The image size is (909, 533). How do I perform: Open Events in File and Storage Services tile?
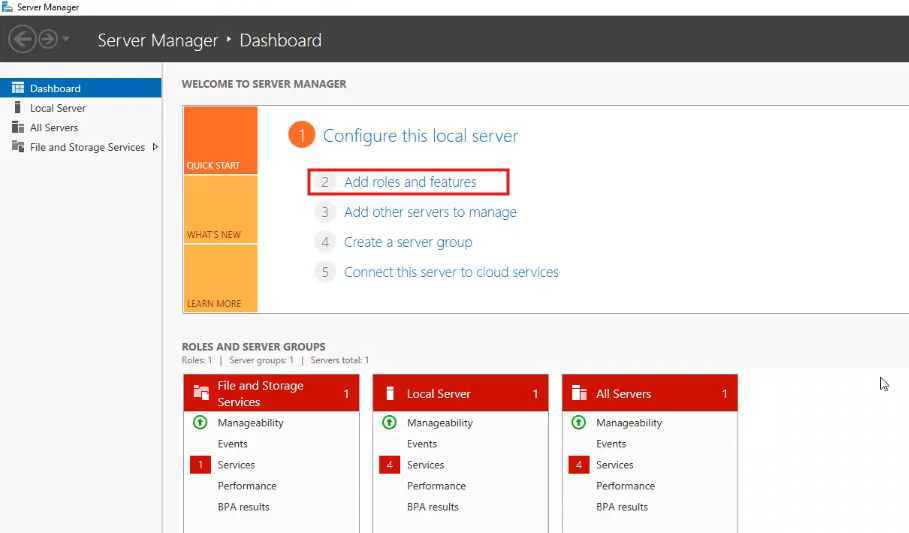(x=232, y=444)
